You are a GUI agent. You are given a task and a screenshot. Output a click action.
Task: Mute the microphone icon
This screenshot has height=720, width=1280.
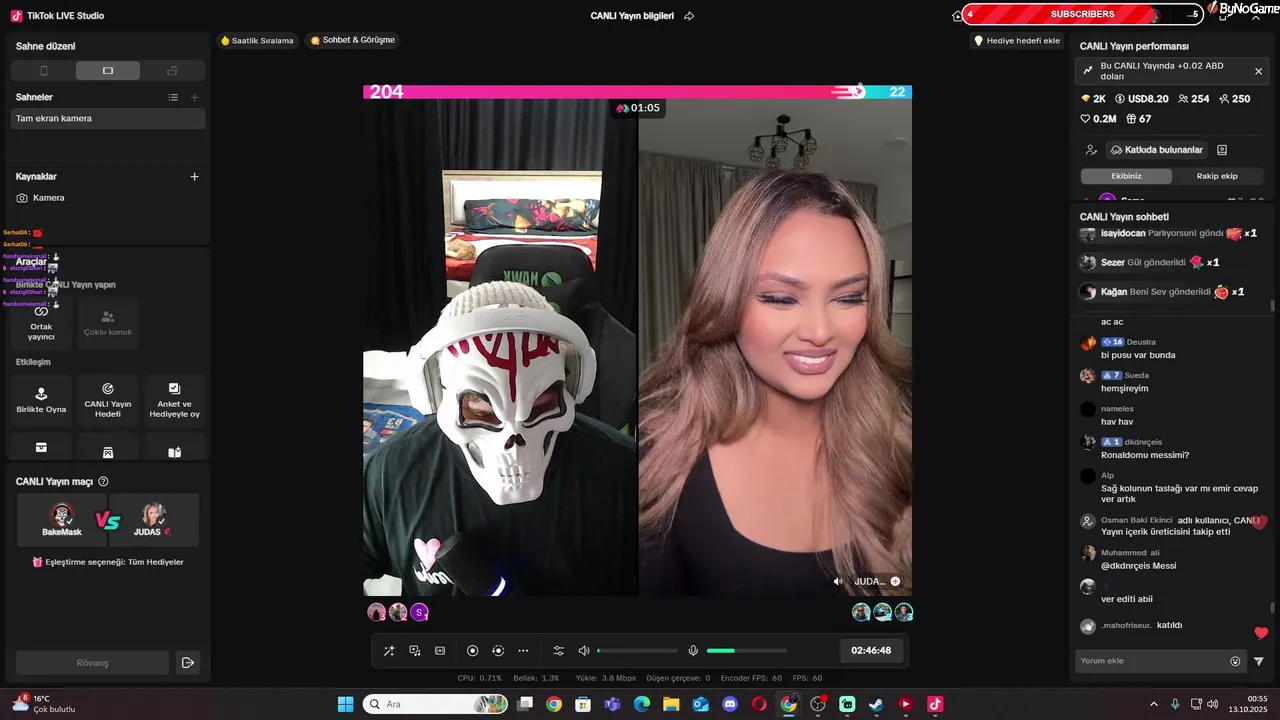pyautogui.click(x=693, y=651)
